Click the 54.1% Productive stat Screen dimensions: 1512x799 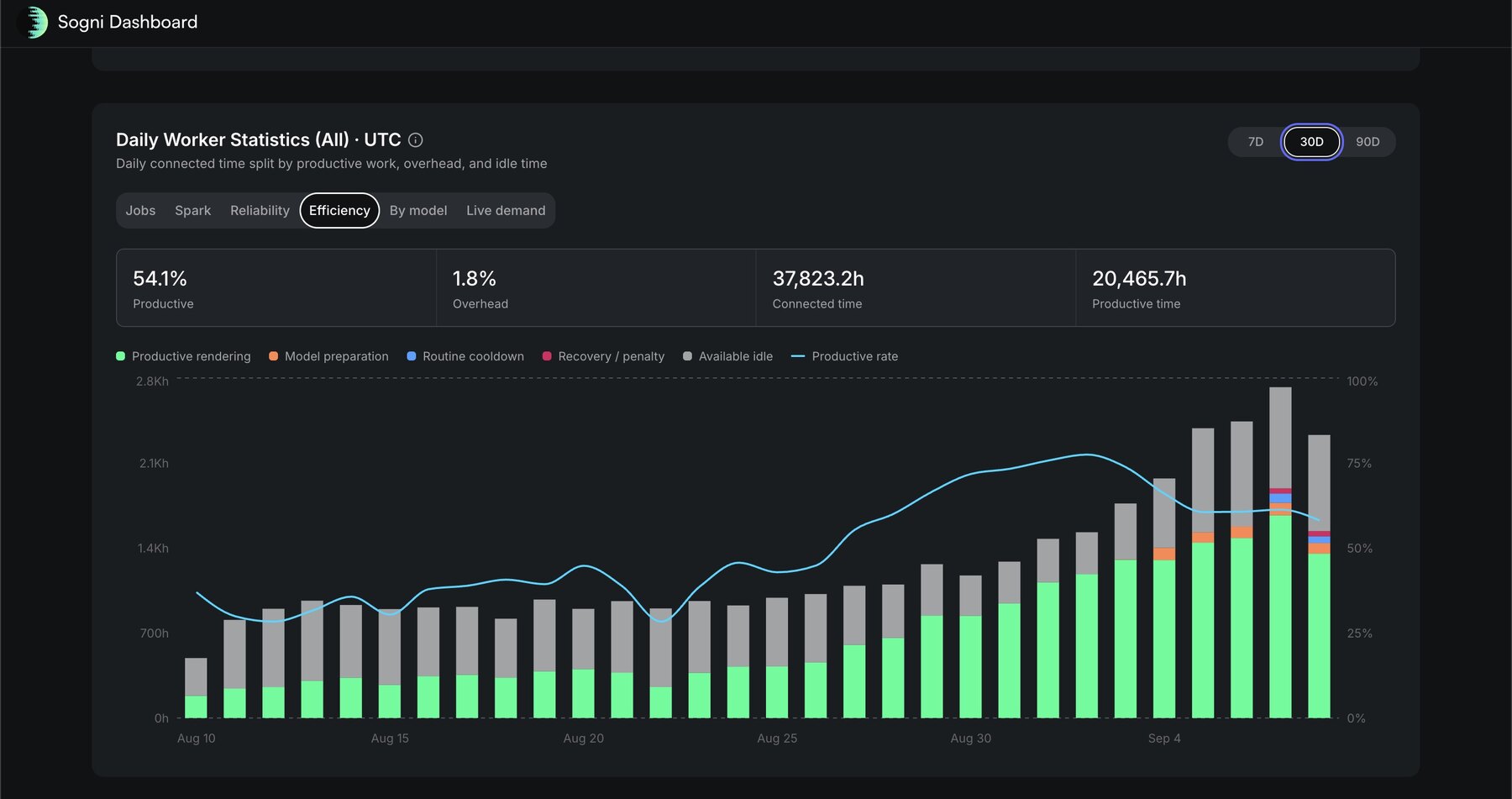point(276,288)
